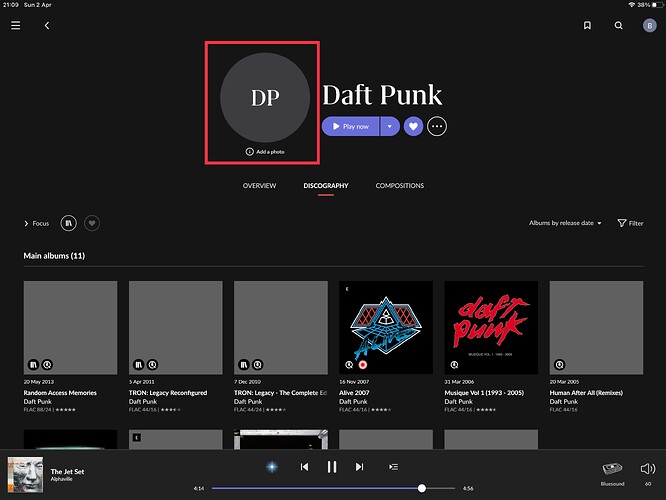Click the Add a photo link

265,151
